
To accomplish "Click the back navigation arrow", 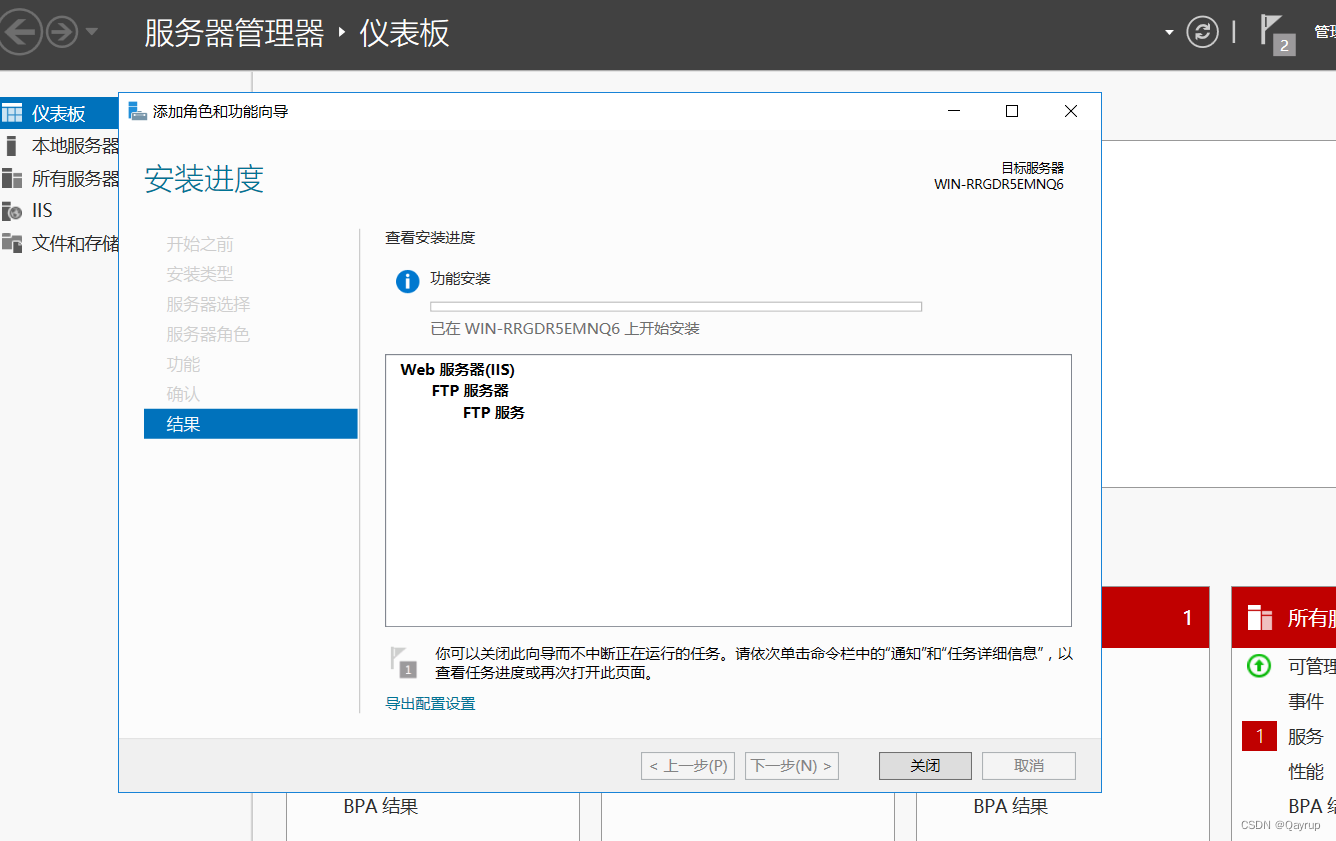I will coord(21,31).
